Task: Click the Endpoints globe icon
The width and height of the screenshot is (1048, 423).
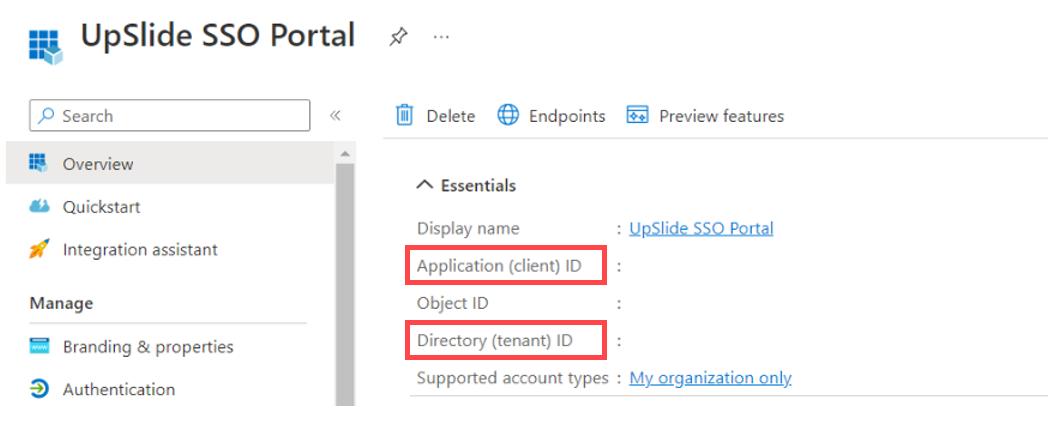Action: point(508,116)
